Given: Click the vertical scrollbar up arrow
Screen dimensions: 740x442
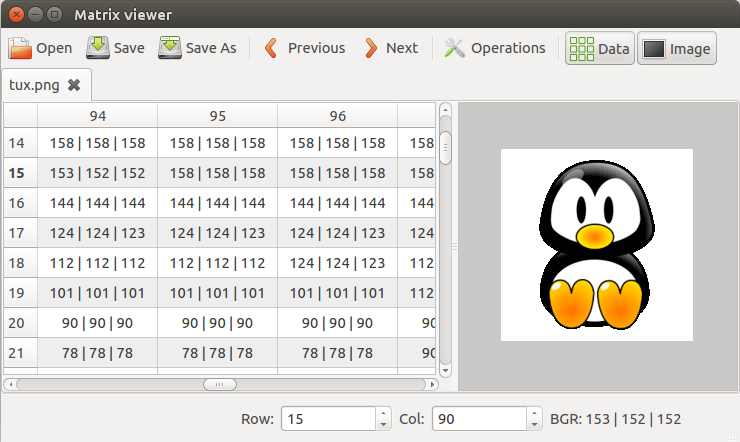Looking at the screenshot, I should click(x=445, y=110).
